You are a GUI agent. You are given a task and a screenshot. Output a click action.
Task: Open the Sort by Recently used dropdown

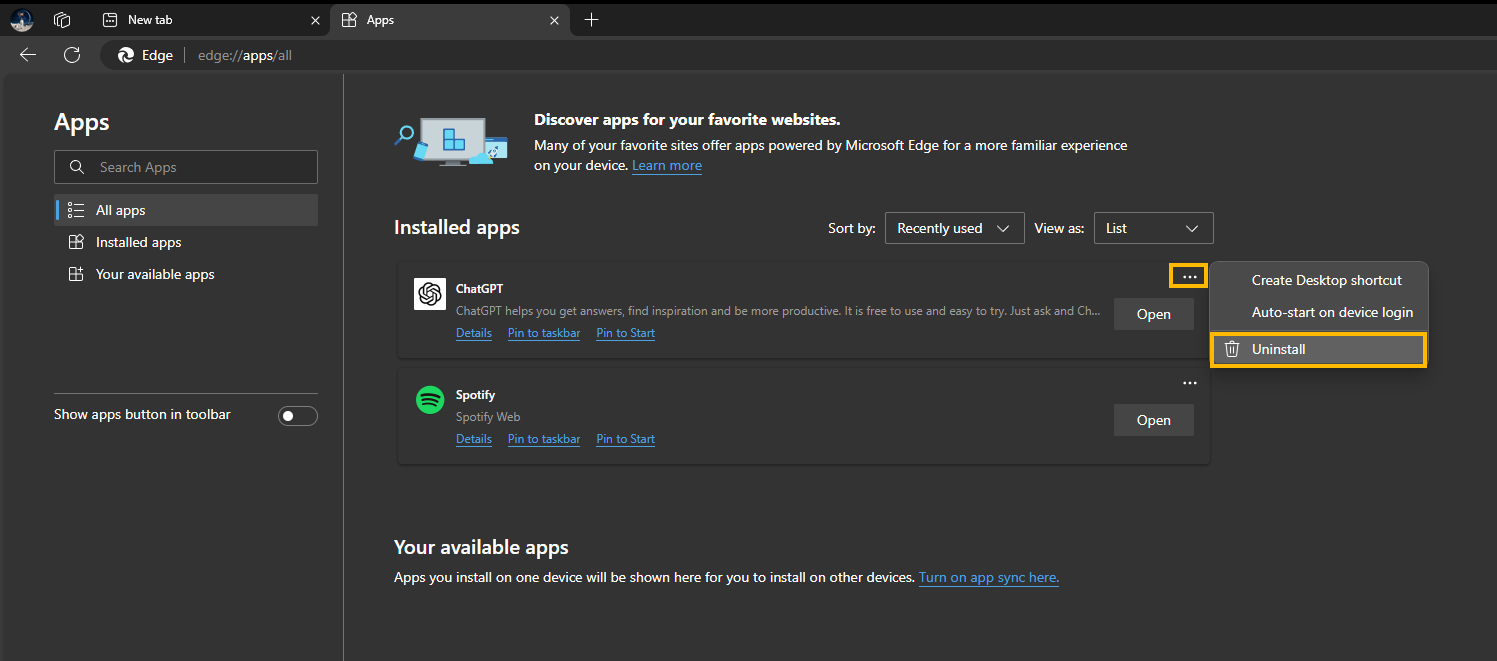point(954,228)
